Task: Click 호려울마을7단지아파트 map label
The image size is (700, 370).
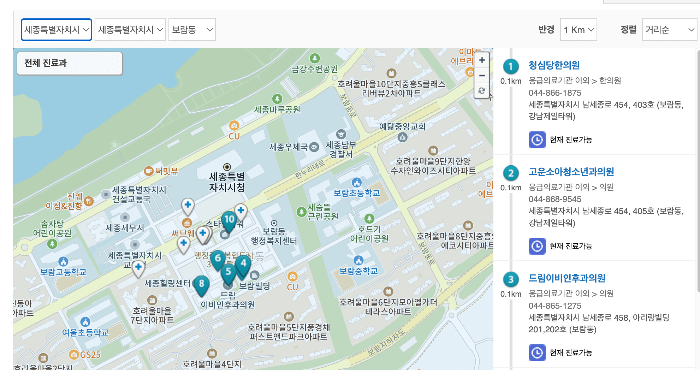Action: pyautogui.click(x=152, y=315)
